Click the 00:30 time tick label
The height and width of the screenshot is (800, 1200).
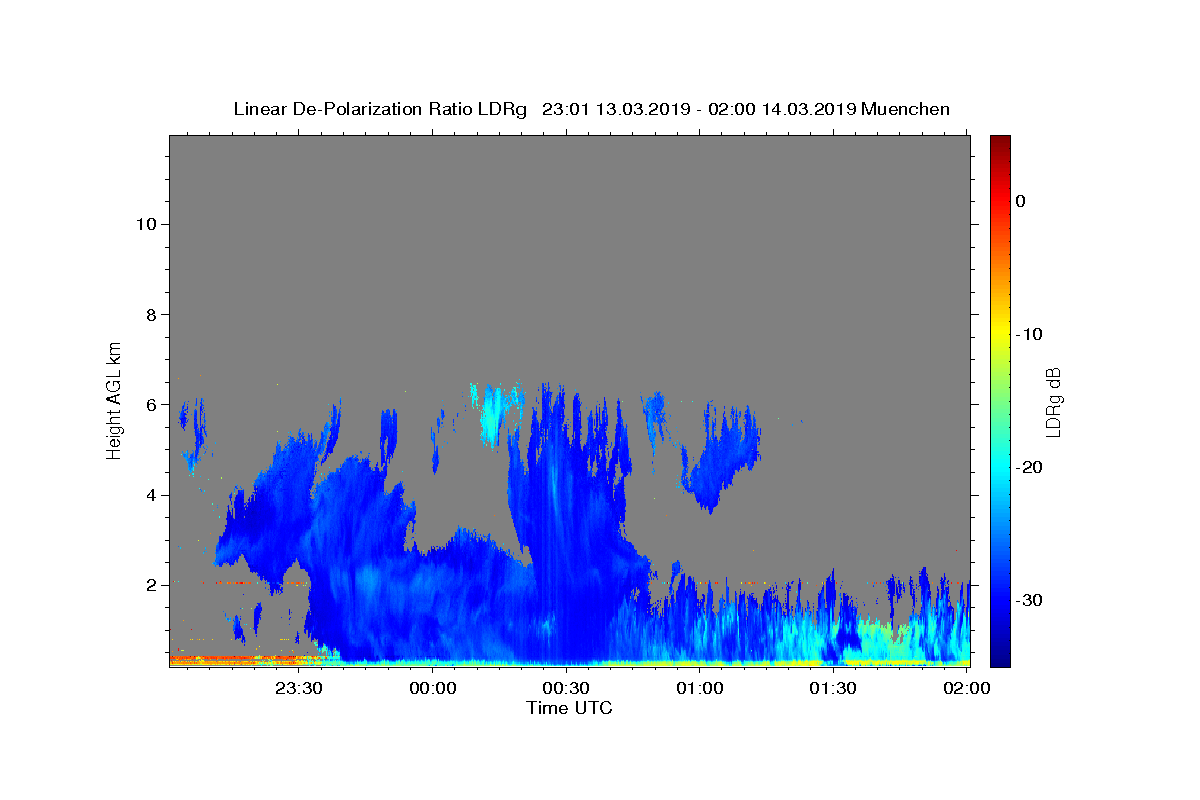pyautogui.click(x=566, y=688)
